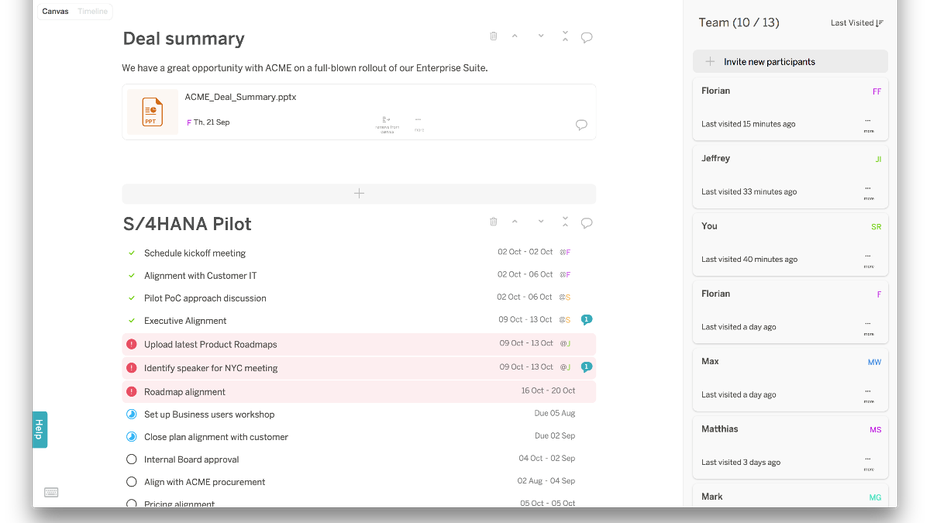Collapse the Deal summary section
This screenshot has height=523, width=930.
pyautogui.click(x=565, y=37)
